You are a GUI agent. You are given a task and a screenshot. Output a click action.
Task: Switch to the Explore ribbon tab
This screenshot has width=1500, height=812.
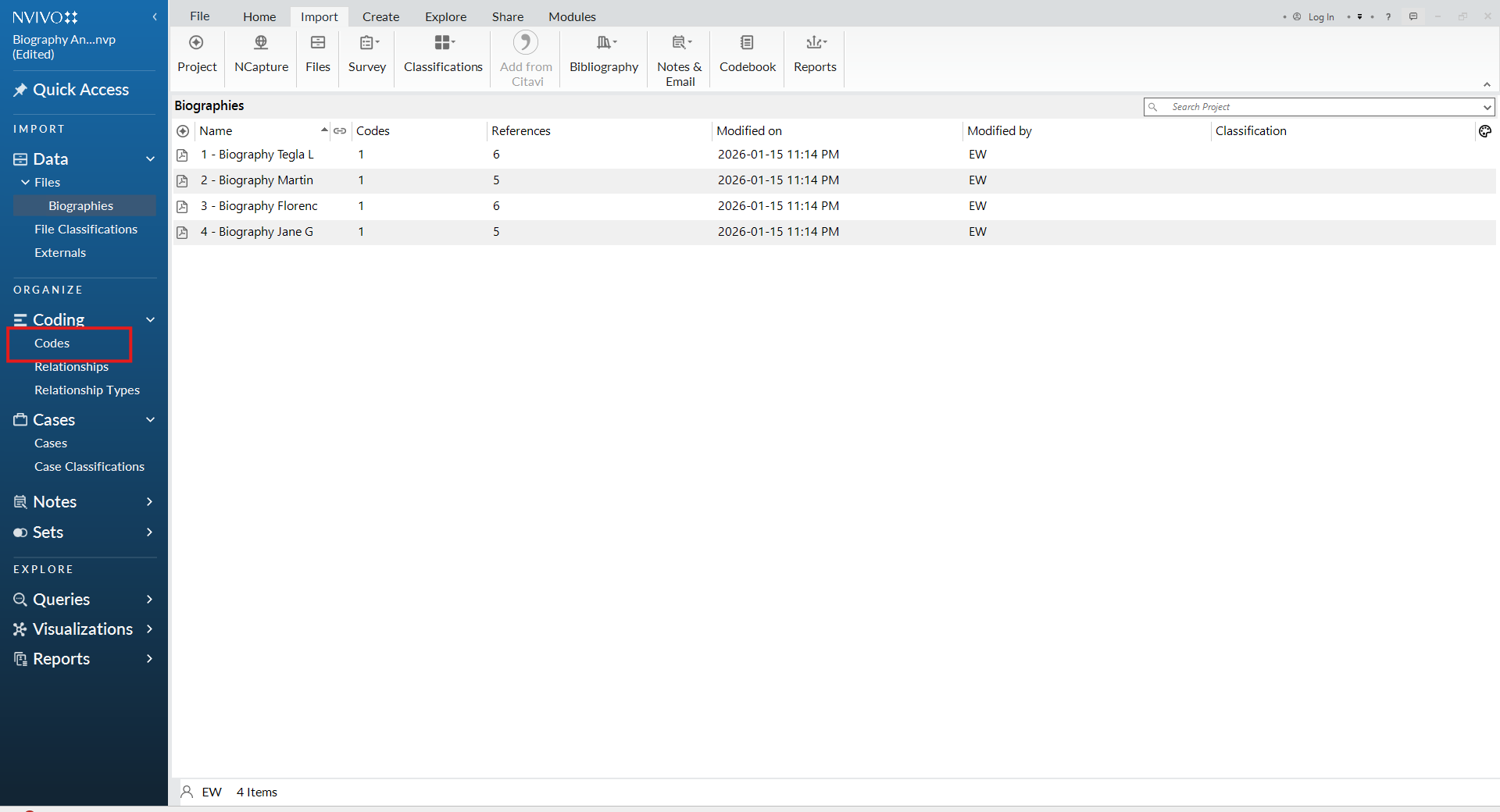click(445, 16)
